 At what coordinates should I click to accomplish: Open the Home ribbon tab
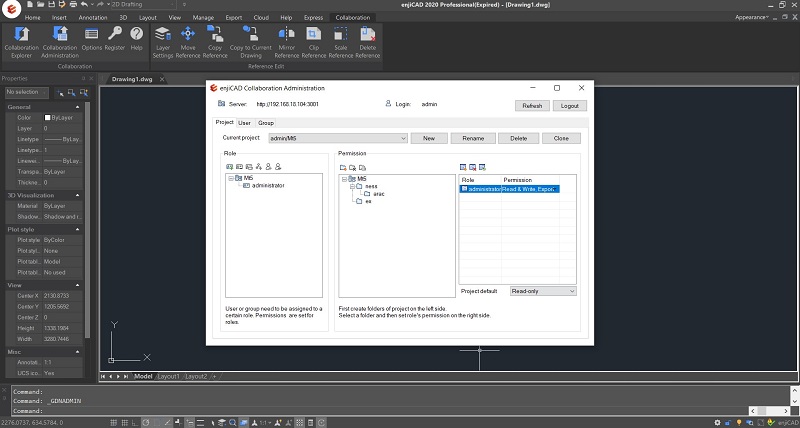coord(33,17)
